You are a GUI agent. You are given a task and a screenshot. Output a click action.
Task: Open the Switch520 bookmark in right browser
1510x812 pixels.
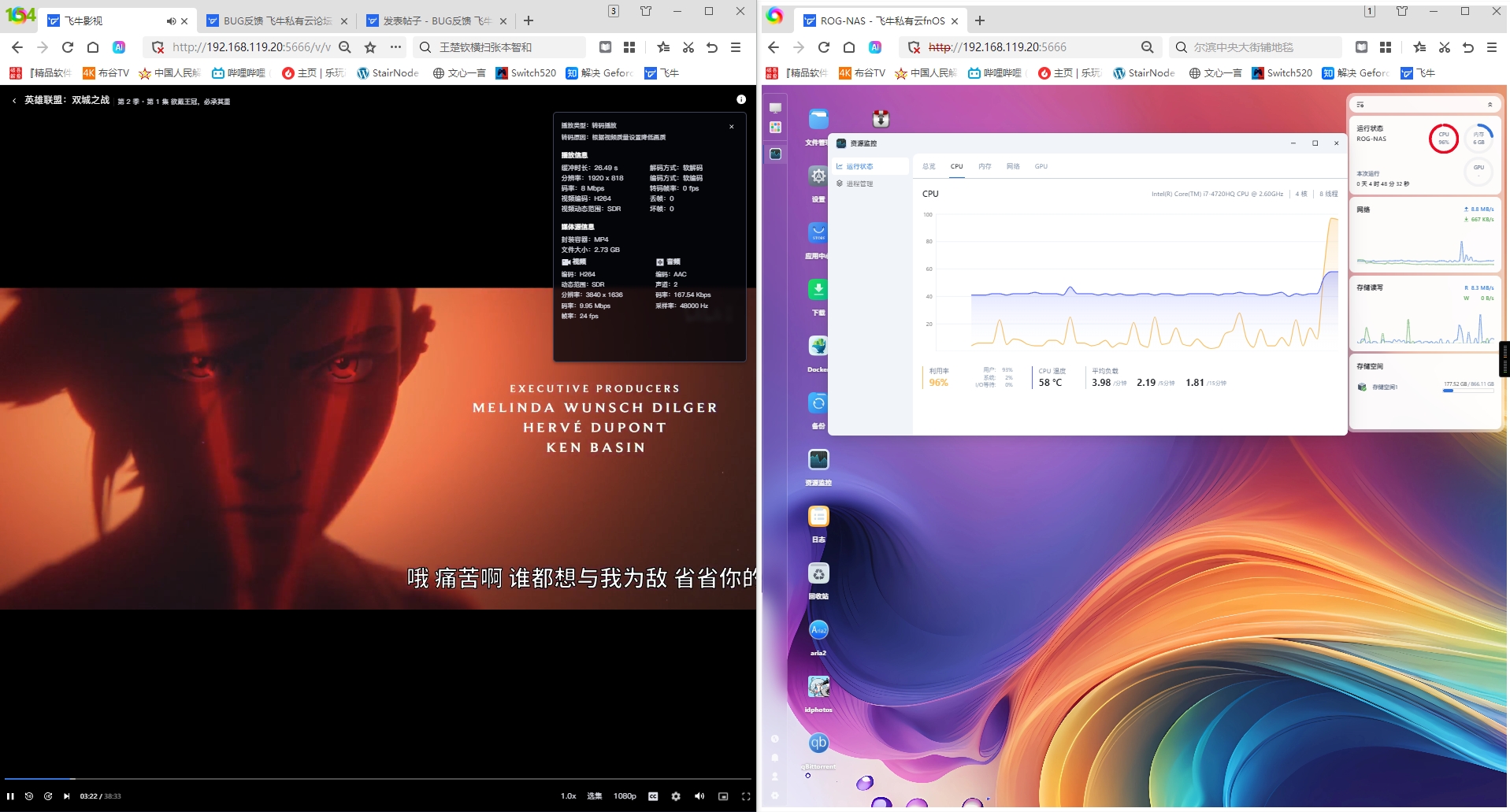[x=1282, y=73]
